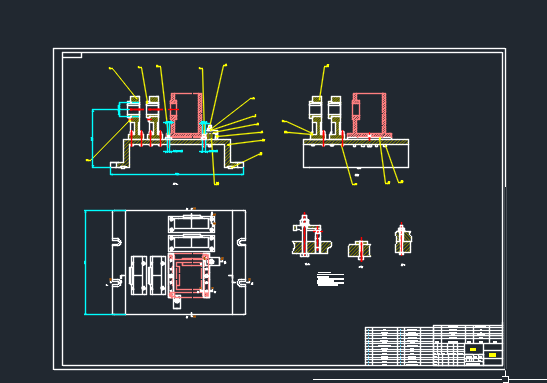Select the pink workpiece in the right side view
Viewport: 547px width, 383px height.
click(369, 115)
